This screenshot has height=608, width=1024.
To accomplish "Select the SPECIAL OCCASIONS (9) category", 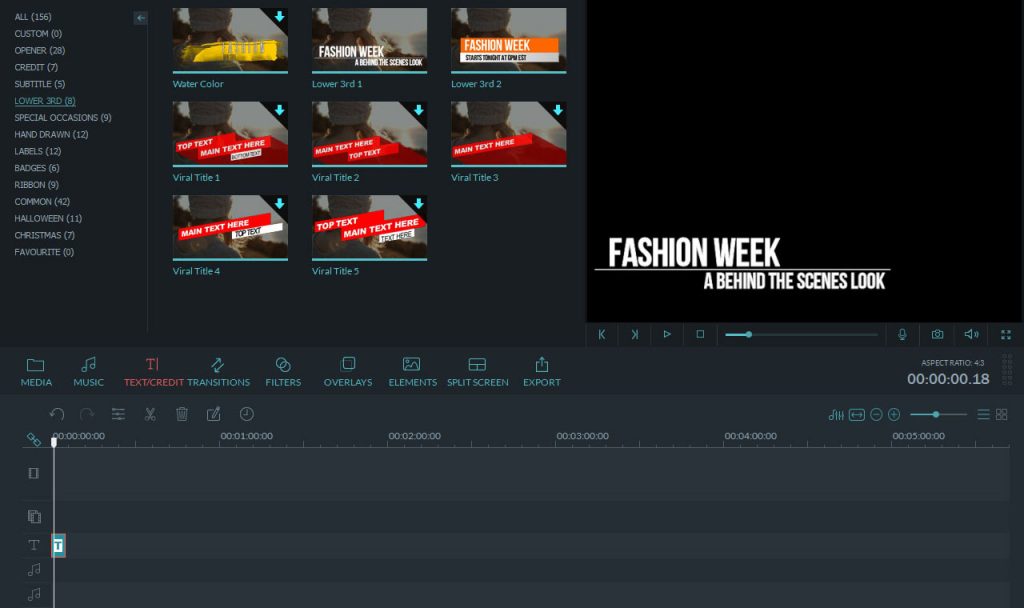I will (x=63, y=118).
